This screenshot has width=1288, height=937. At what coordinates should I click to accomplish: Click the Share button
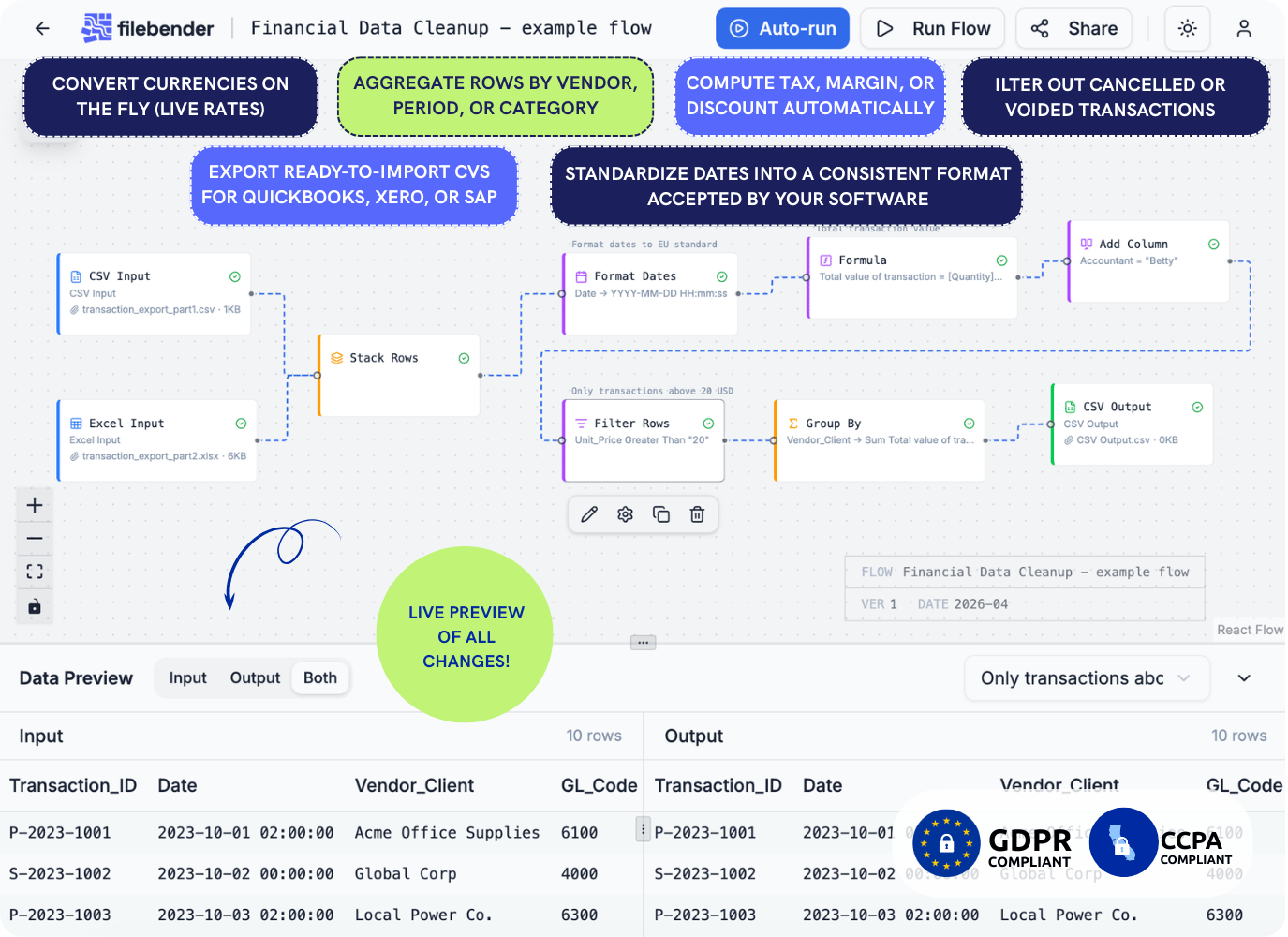(x=1073, y=28)
